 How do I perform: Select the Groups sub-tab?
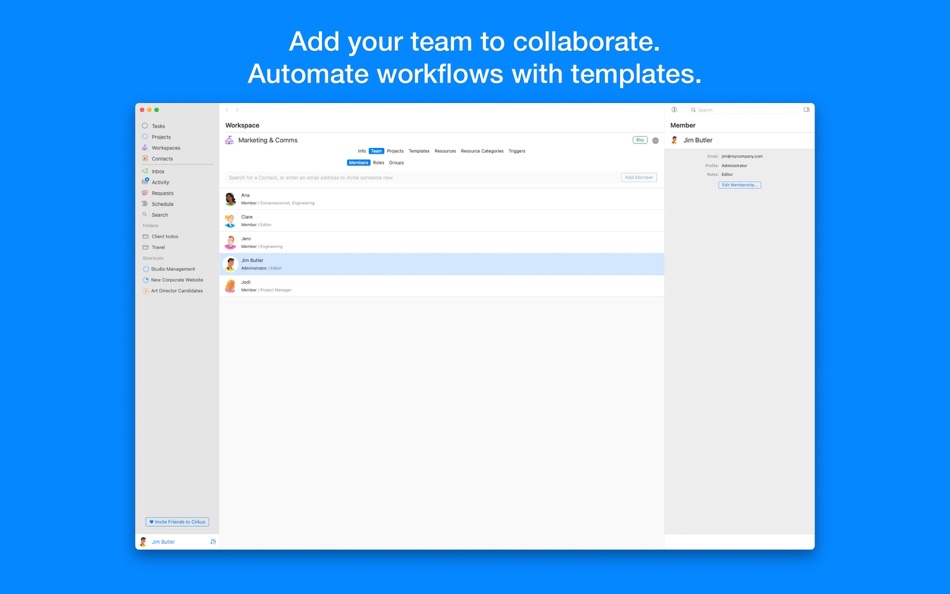tap(396, 162)
